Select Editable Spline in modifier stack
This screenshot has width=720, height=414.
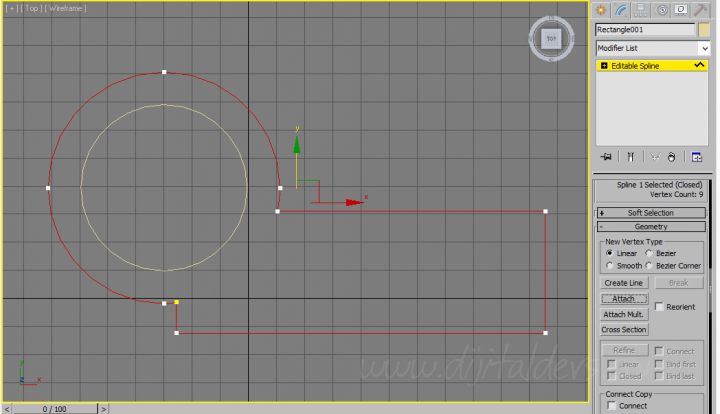point(652,66)
